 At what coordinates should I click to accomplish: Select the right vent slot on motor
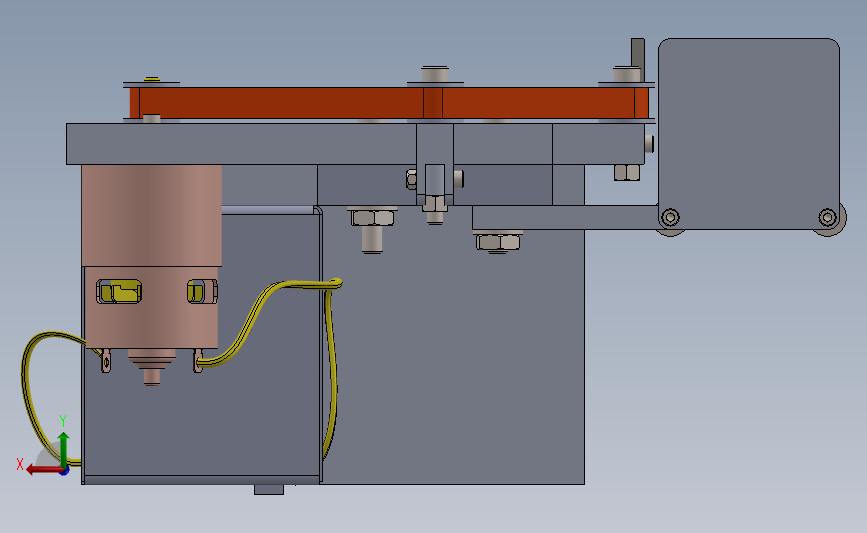coord(202,291)
